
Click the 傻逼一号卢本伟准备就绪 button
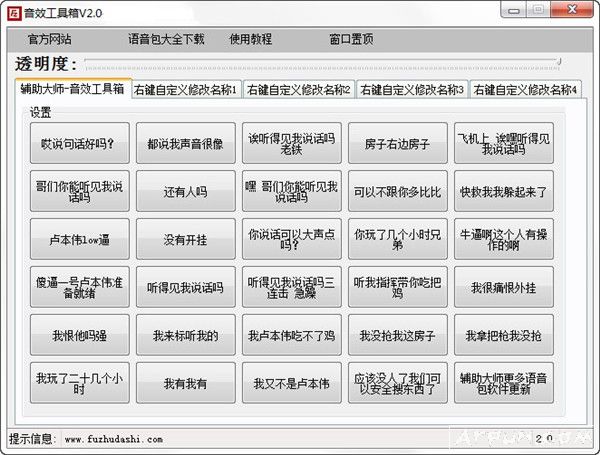pos(80,287)
